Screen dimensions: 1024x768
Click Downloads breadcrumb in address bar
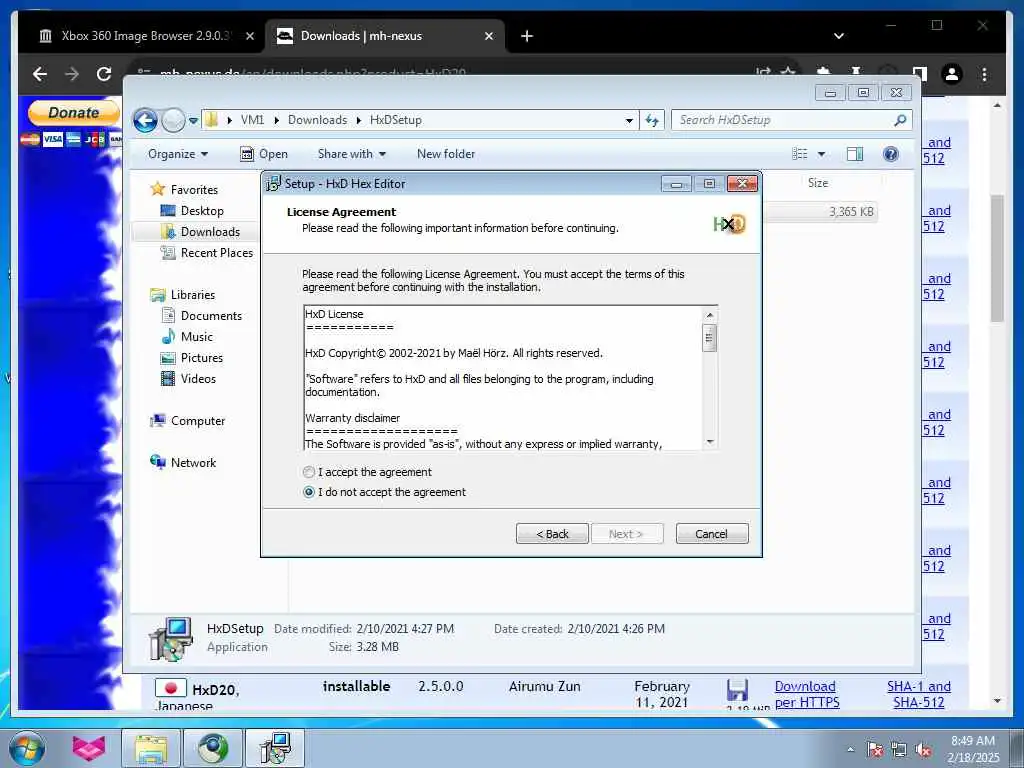pyautogui.click(x=317, y=120)
